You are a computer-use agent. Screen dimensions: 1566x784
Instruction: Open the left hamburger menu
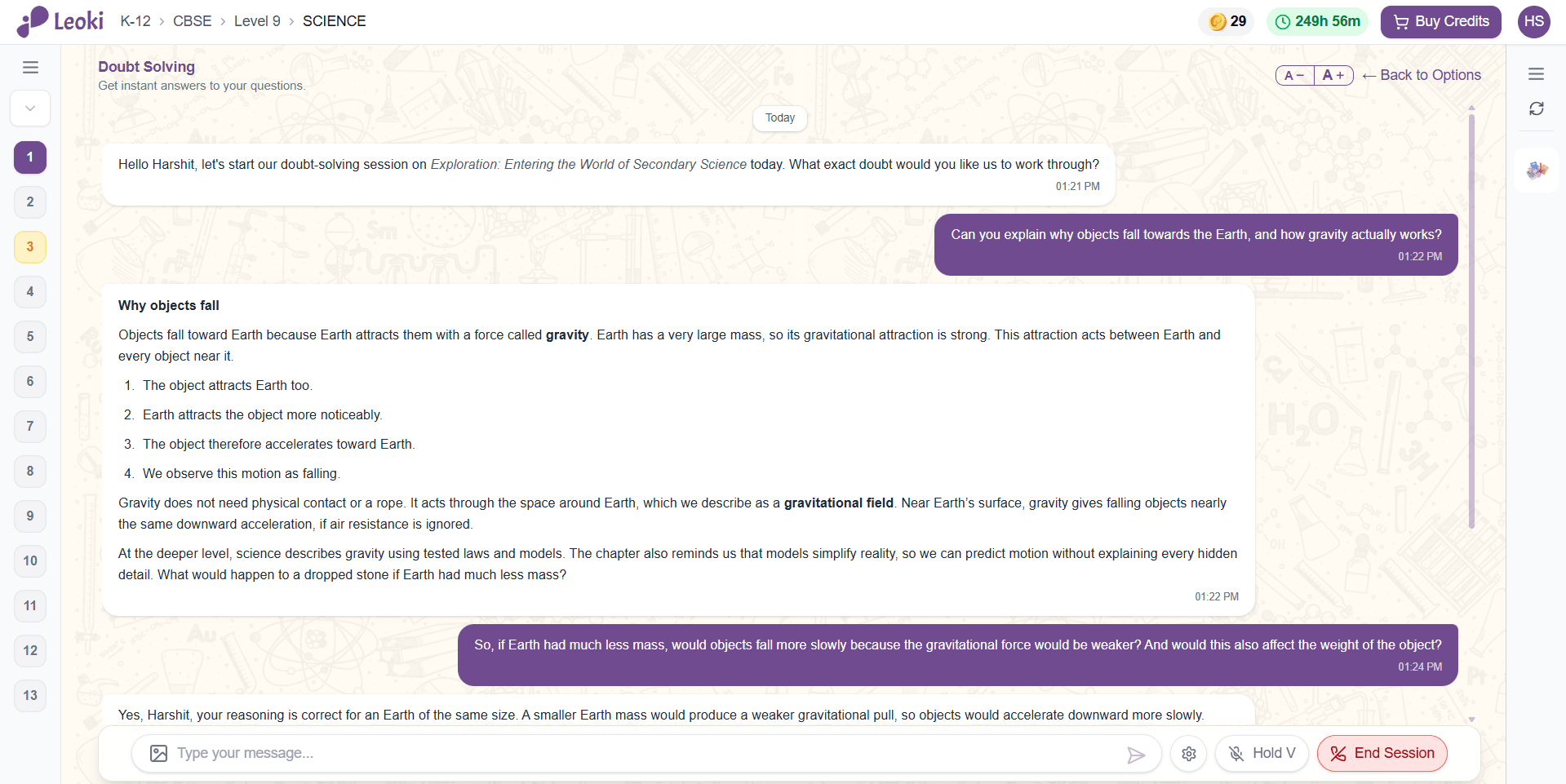(x=30, y=68)
